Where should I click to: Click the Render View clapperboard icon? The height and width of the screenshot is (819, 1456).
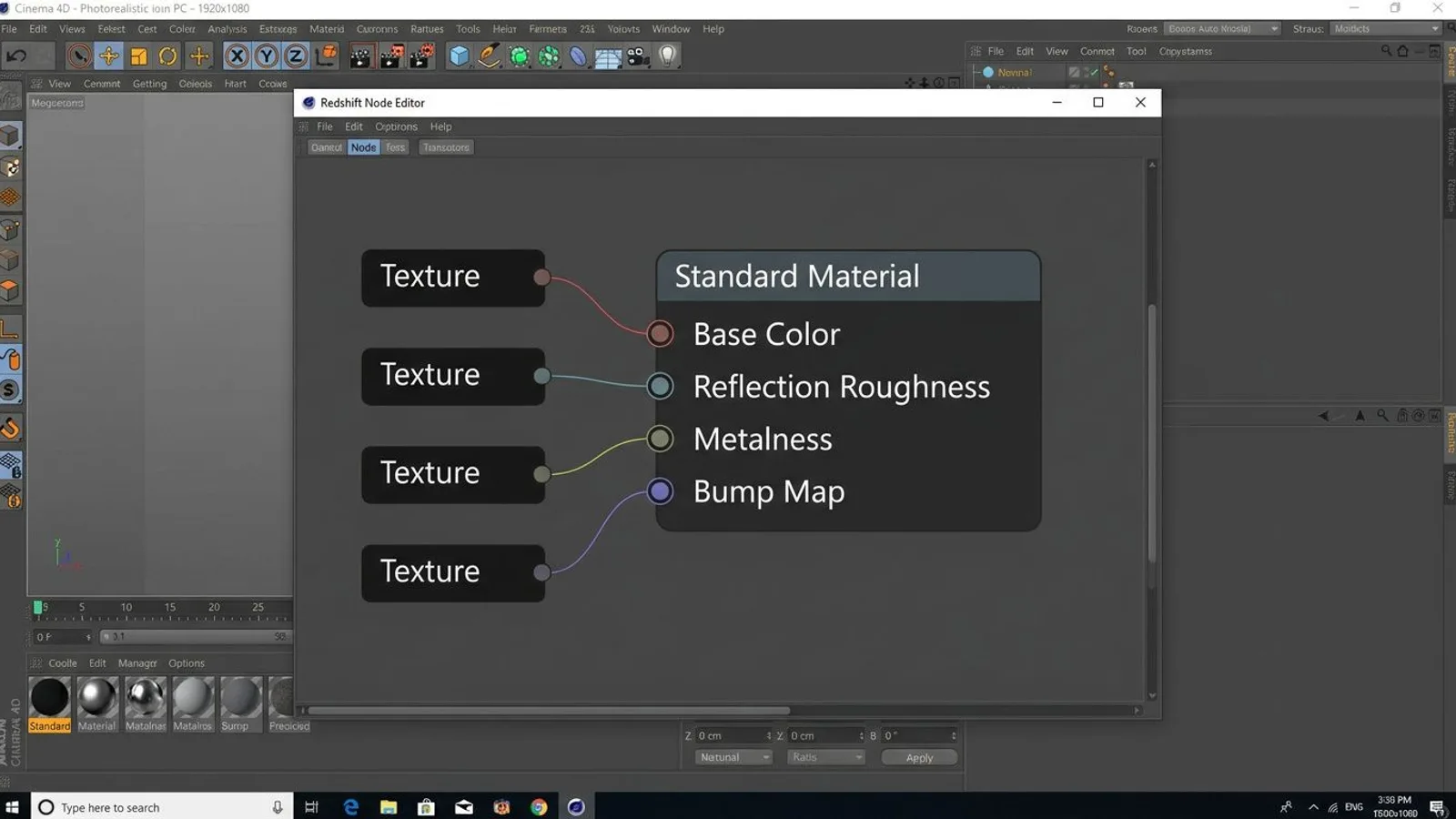coord(360,56)
